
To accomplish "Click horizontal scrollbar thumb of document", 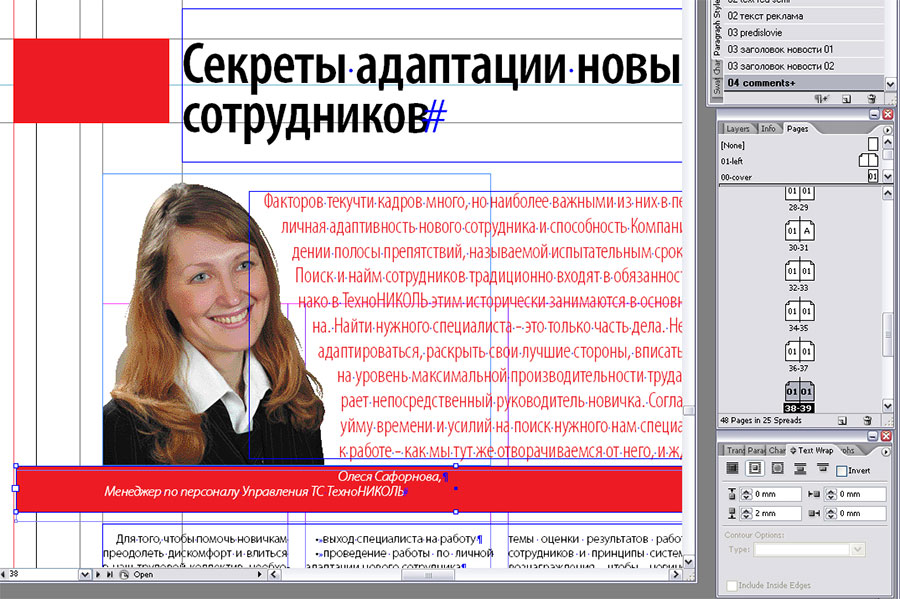I will coord(428,575).
